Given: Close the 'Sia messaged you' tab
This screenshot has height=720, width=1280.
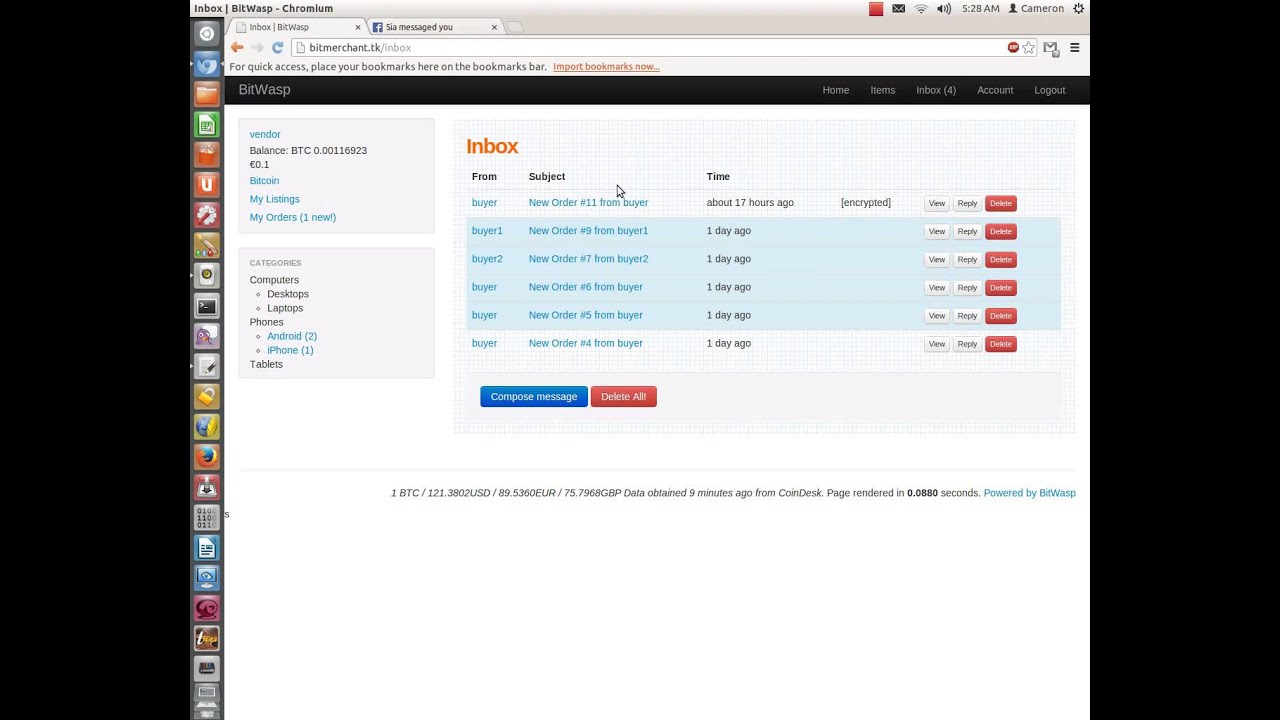Looking at the screenshot, I should tap(494, 27).
